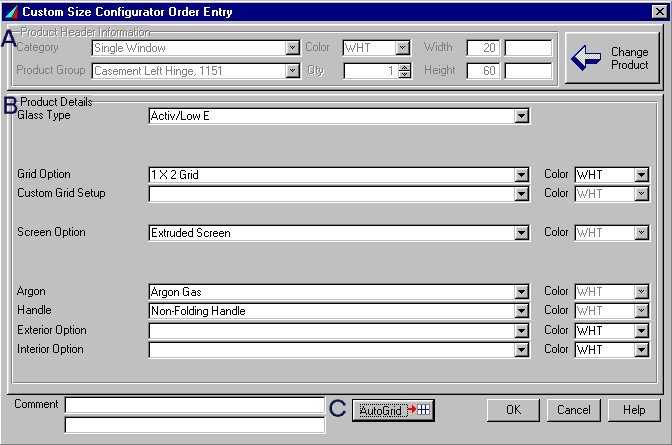Open the Grid Option Color dropdown

click(641, 175)
